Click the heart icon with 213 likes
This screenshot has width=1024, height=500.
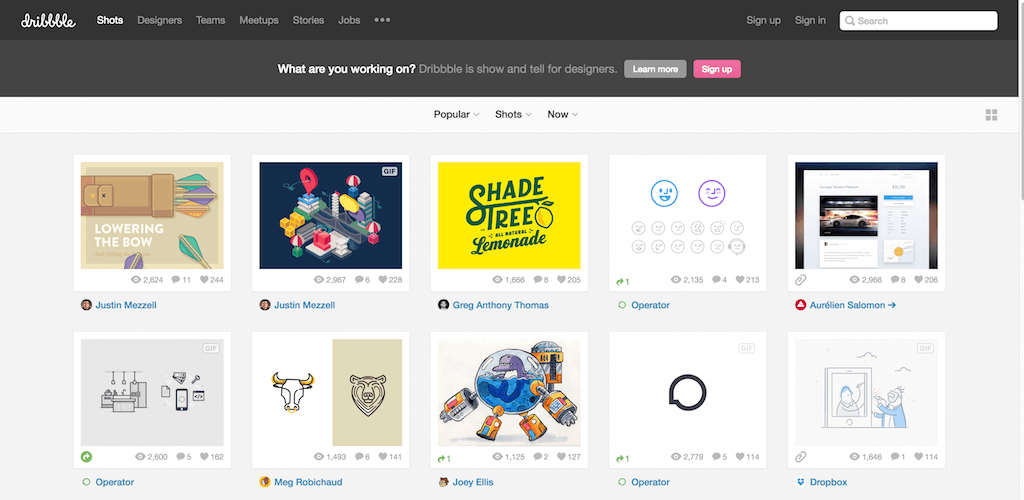(x=740, y=279)
